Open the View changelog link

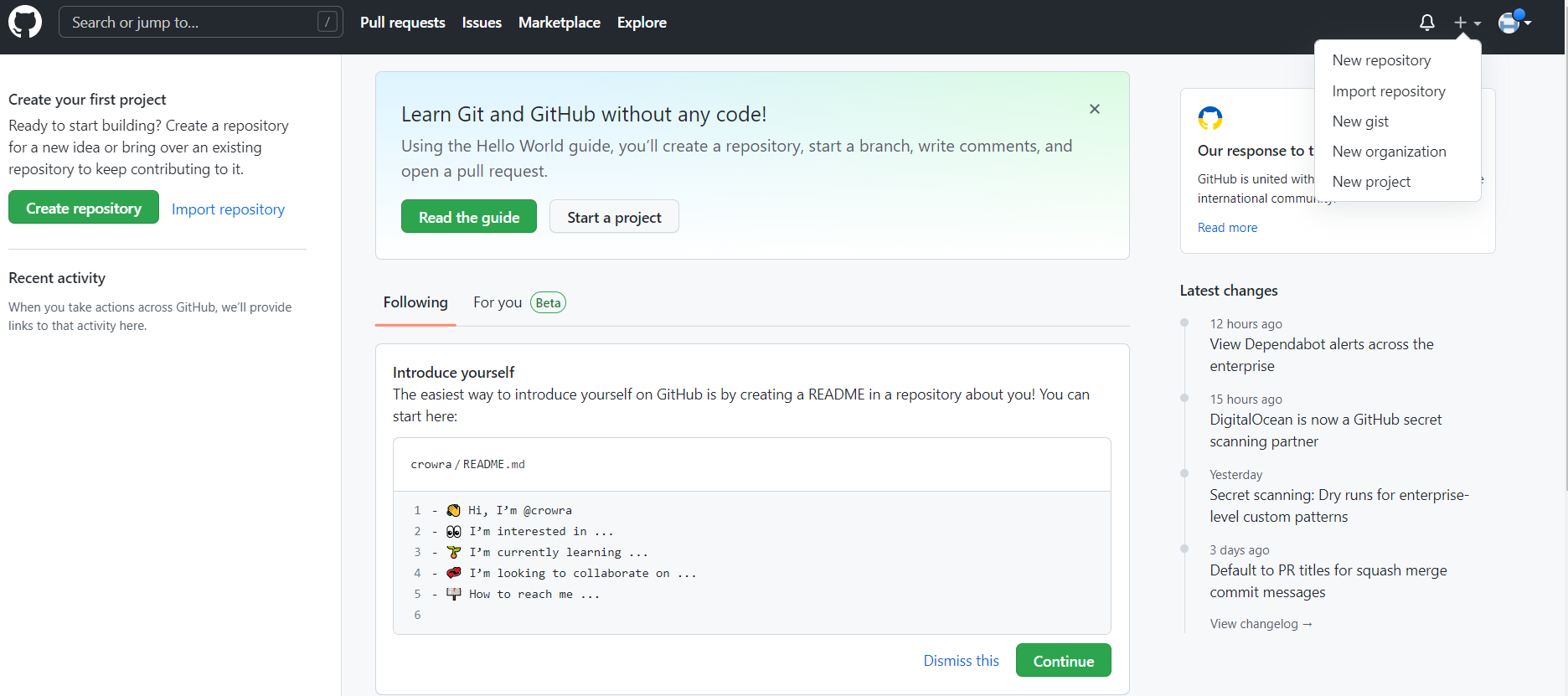pyautogui.click(x=1261, y=624)
